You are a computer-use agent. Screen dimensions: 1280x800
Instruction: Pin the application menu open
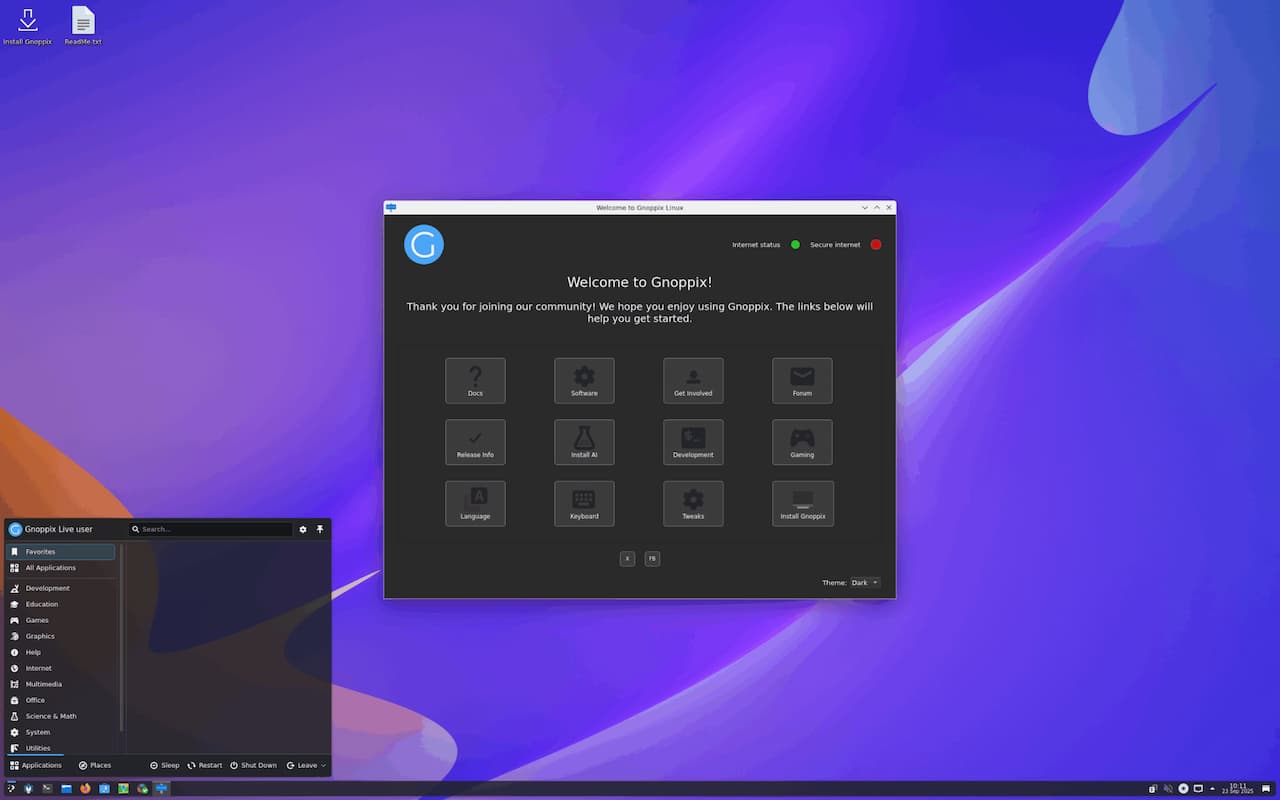pos(320,529)
